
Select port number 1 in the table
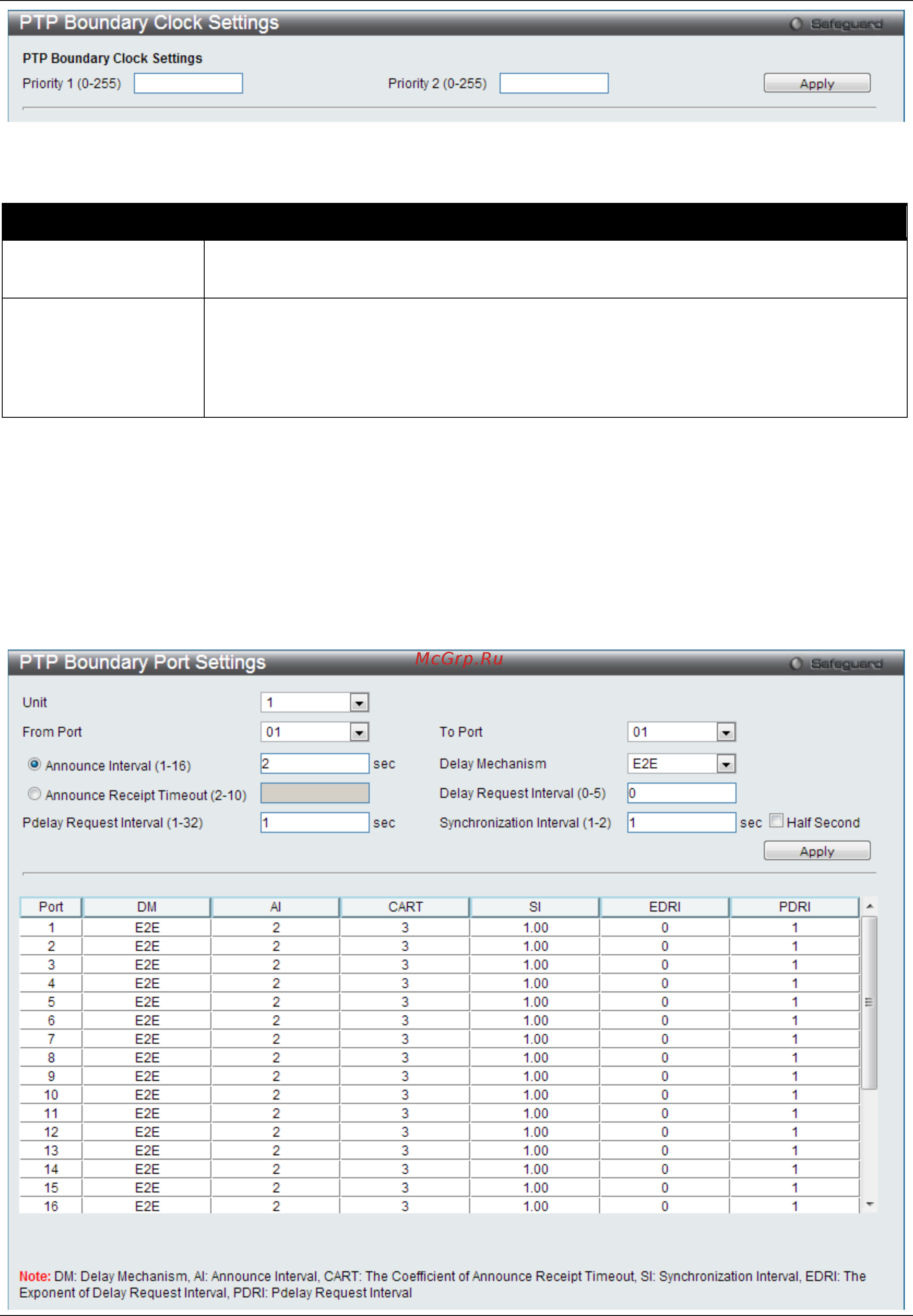51,928
